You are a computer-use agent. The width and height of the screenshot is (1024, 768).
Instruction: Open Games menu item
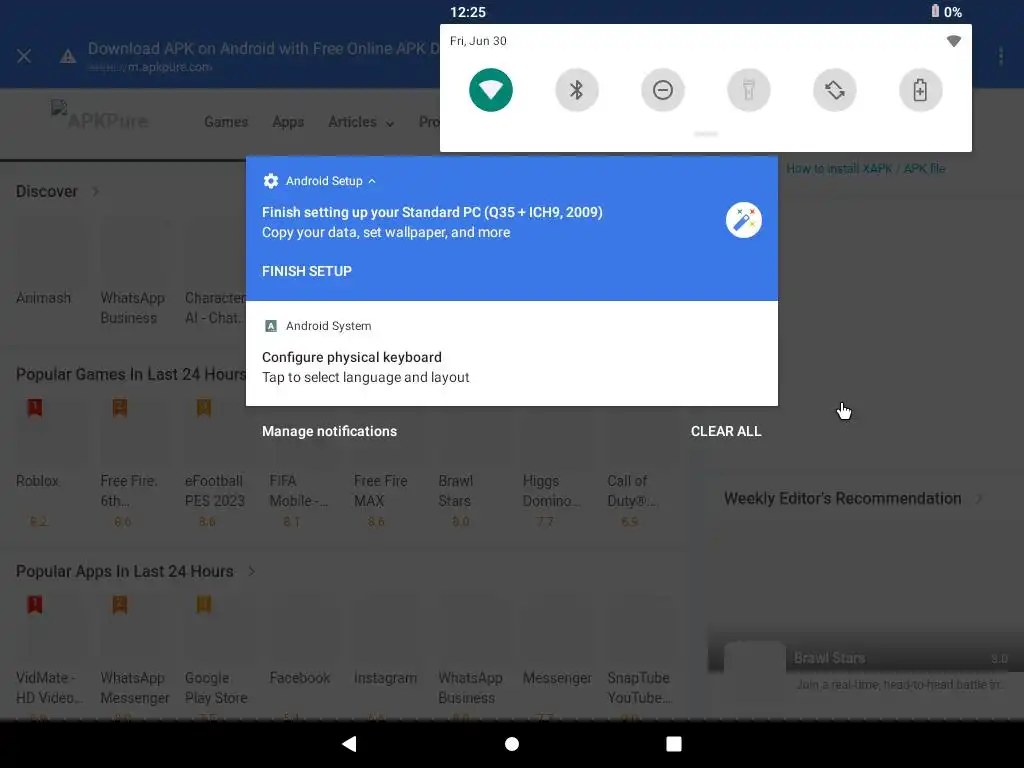(226, 122)
